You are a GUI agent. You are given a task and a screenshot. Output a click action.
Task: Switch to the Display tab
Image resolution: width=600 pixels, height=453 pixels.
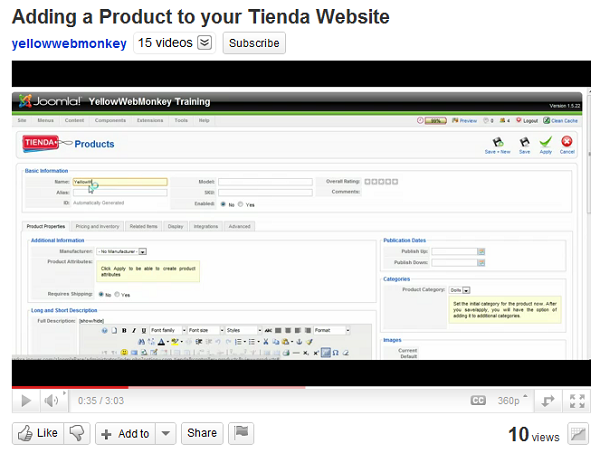pyautogui.click(x=175, y=226)
